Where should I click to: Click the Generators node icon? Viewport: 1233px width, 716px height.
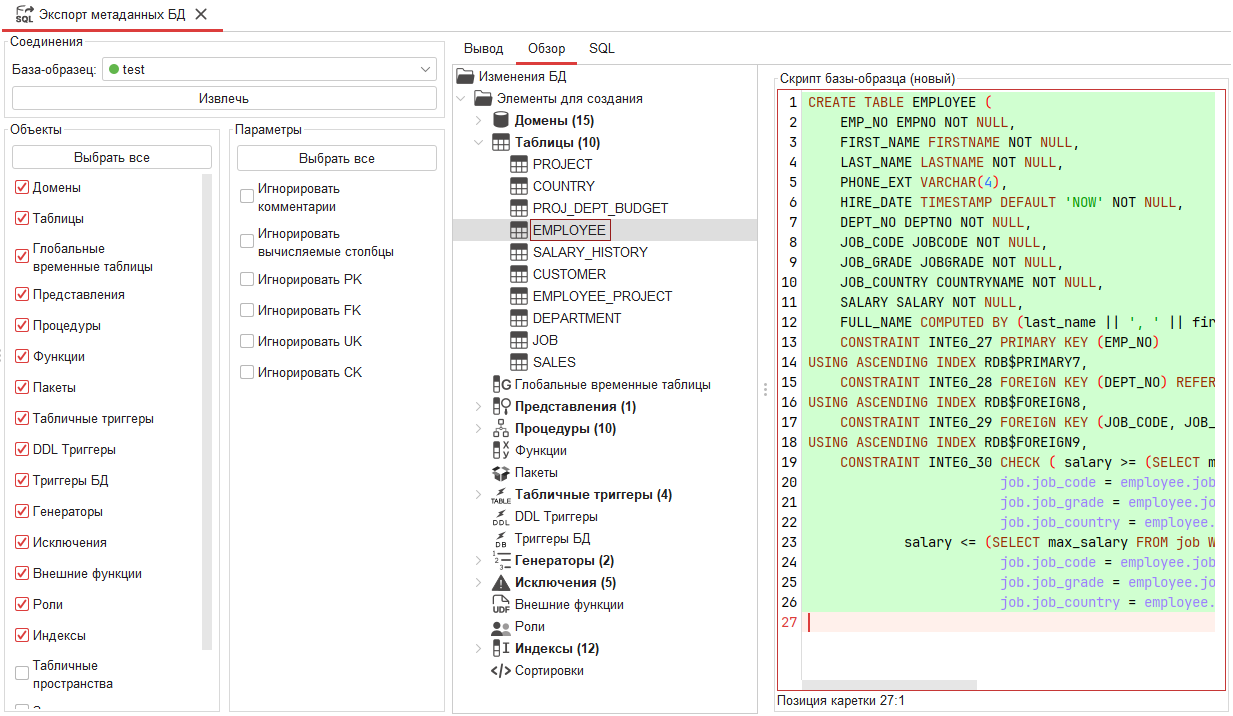501,561
